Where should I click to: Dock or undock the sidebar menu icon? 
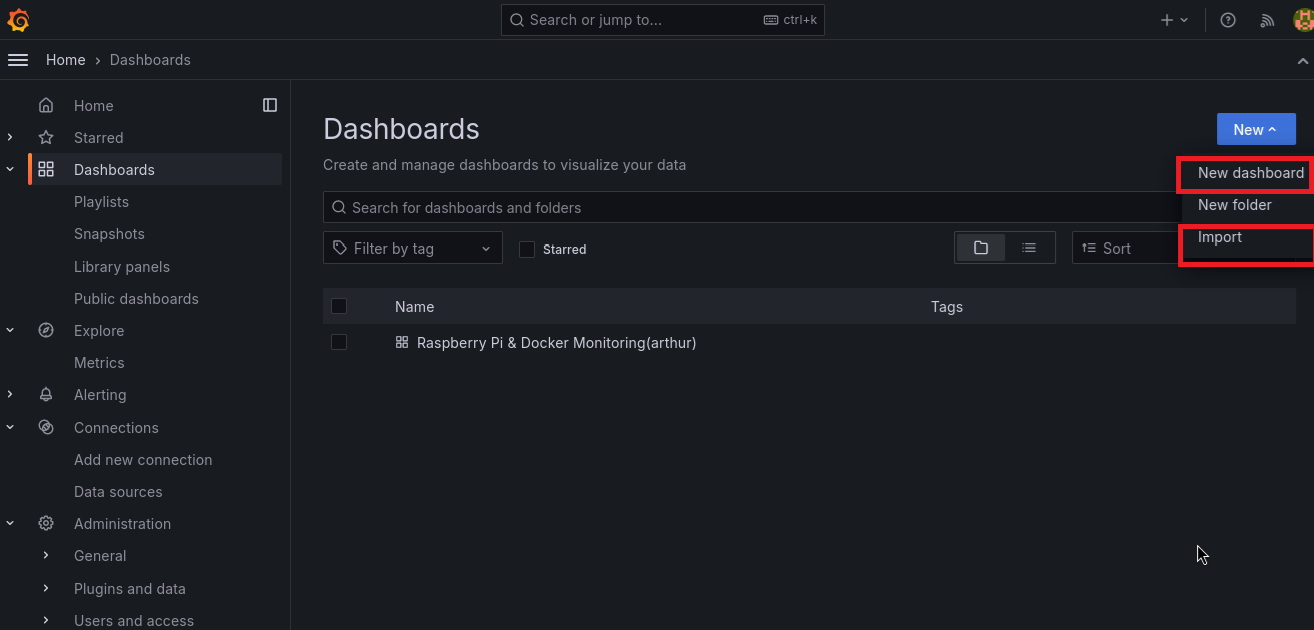tap(270, 105)
